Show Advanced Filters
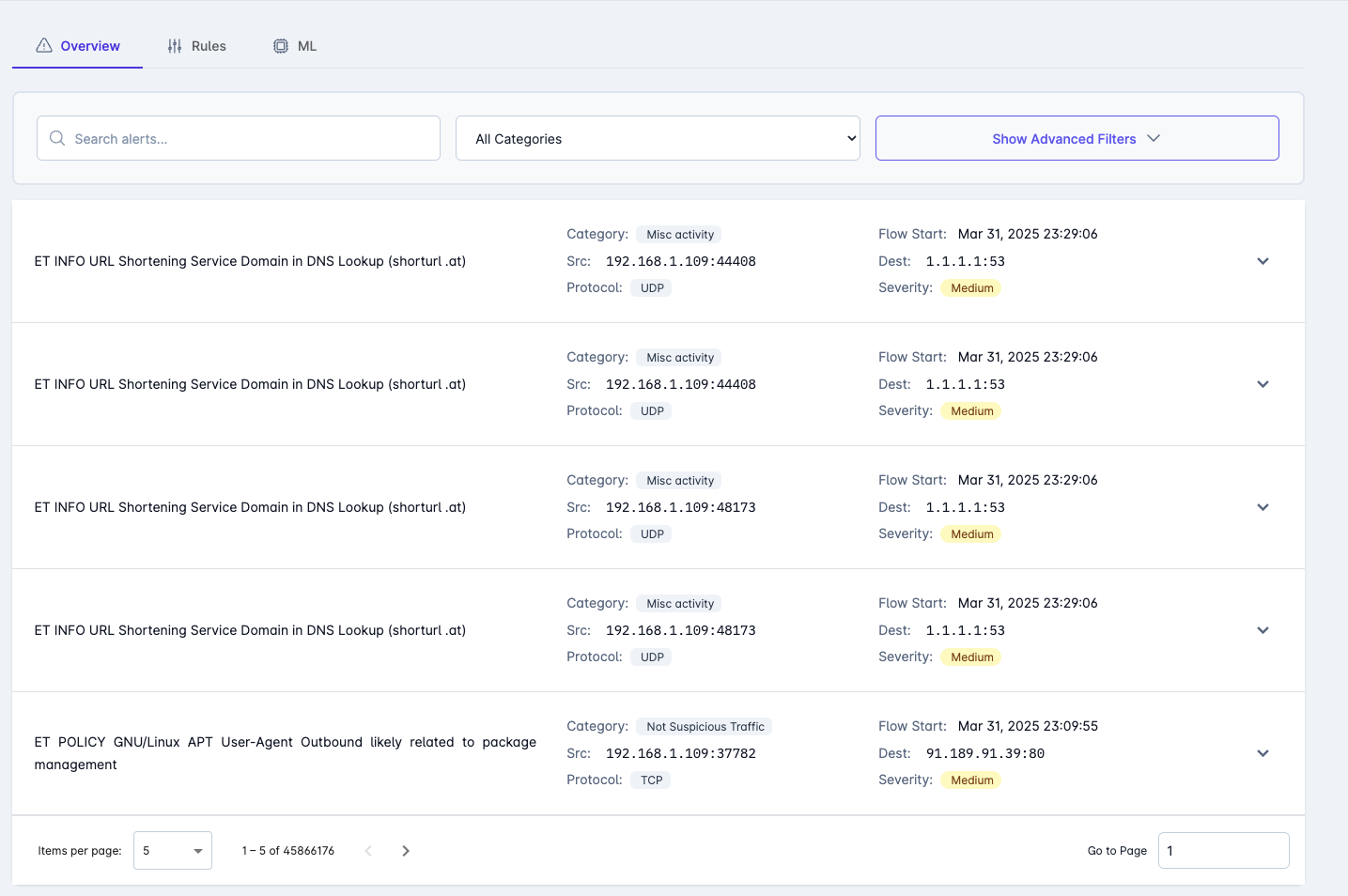 (1077, 138)
